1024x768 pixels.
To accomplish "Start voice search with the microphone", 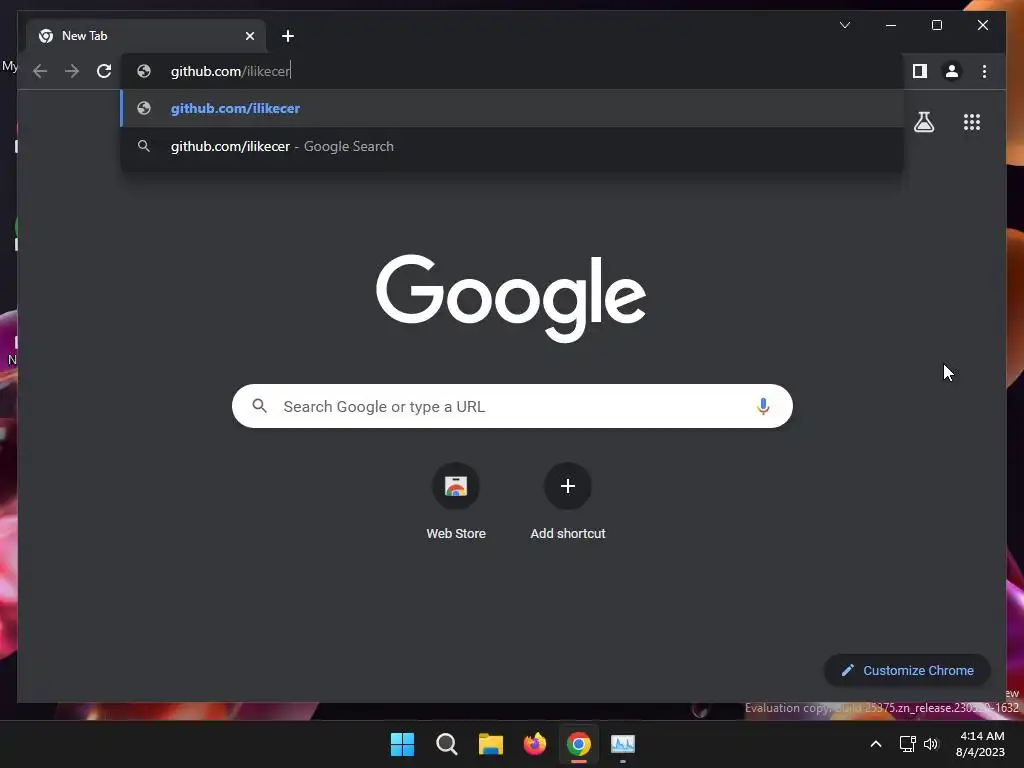I will (763, 406).
